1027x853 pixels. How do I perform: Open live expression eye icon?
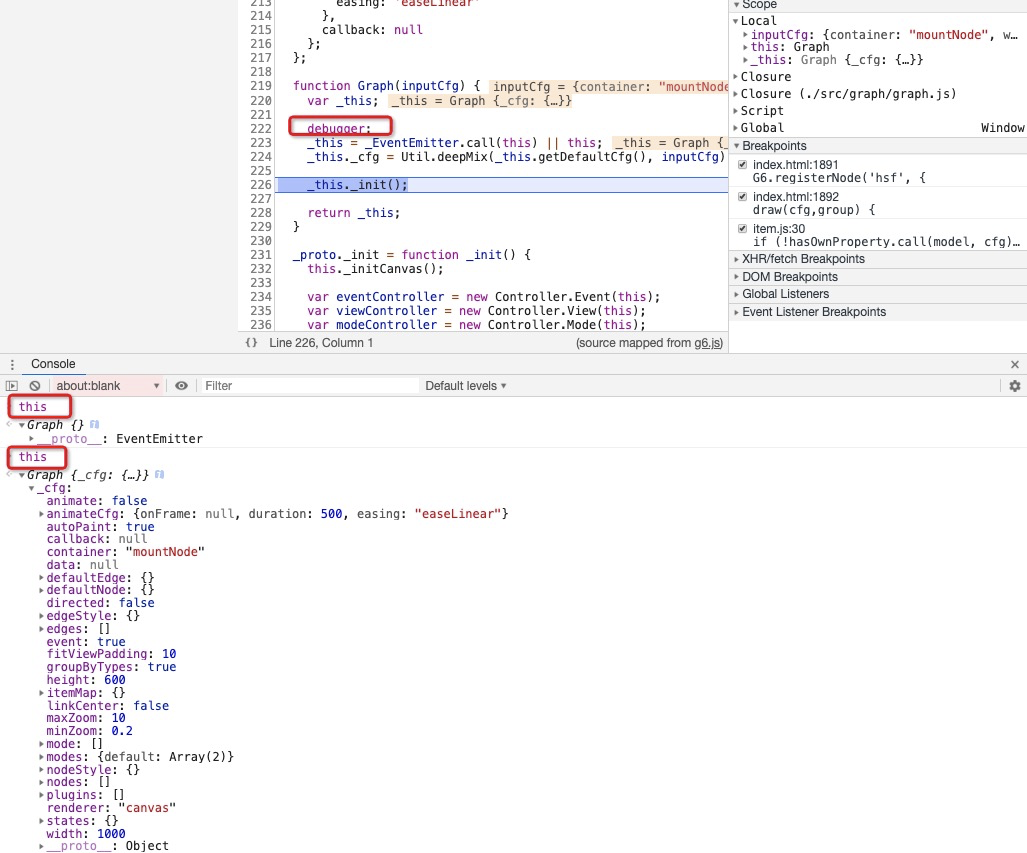[x=181, y=386]
